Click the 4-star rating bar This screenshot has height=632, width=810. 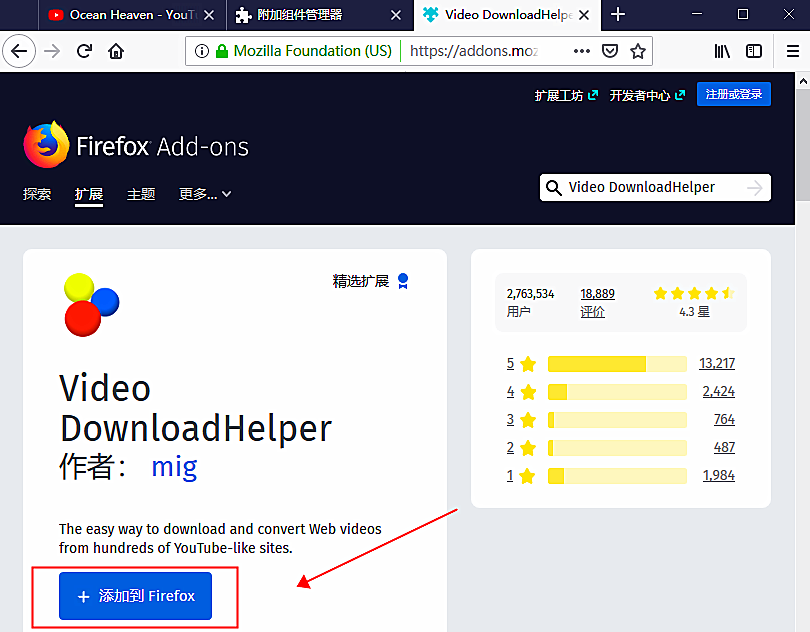(617, 392)
